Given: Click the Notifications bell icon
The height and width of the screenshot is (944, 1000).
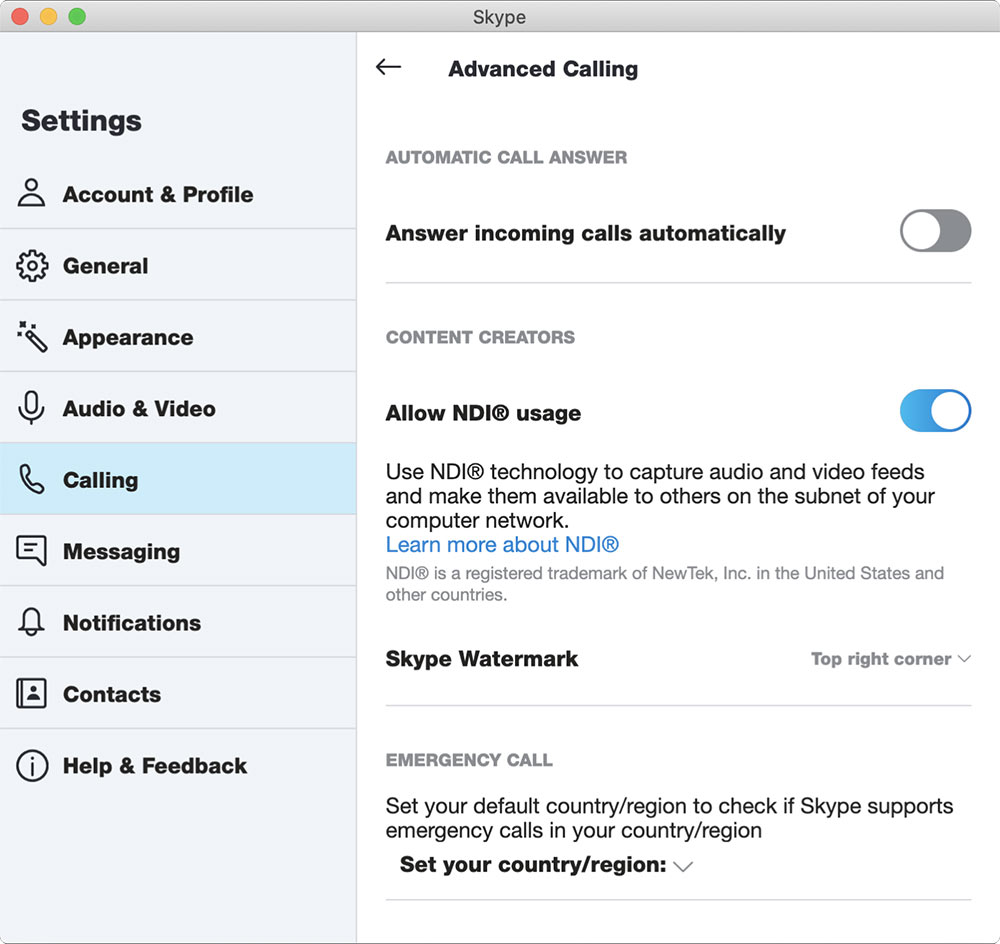Looking at the screenshot, I should pos(31,621).
